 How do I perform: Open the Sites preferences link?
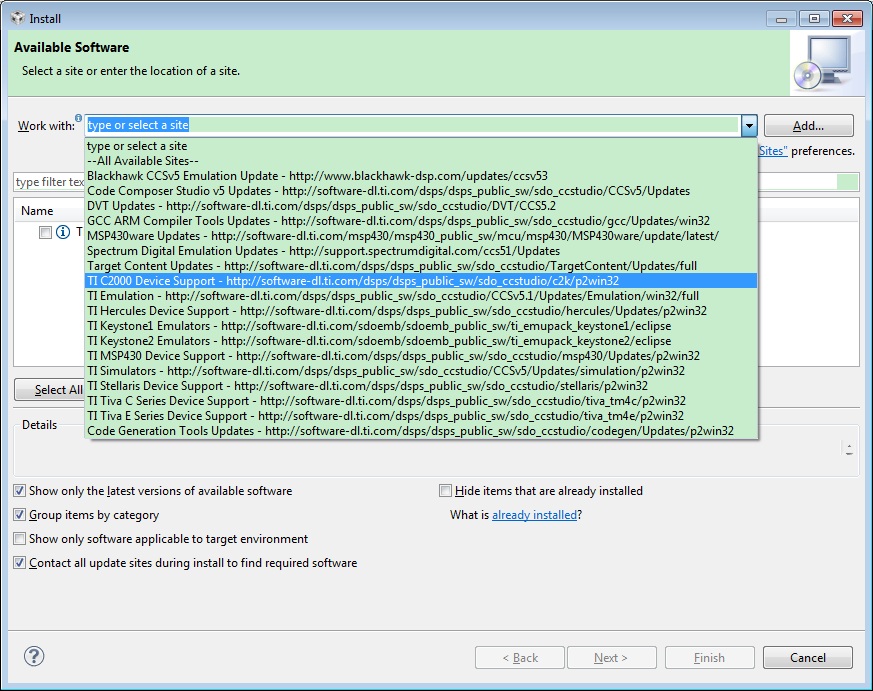click(x=773, y=151)
